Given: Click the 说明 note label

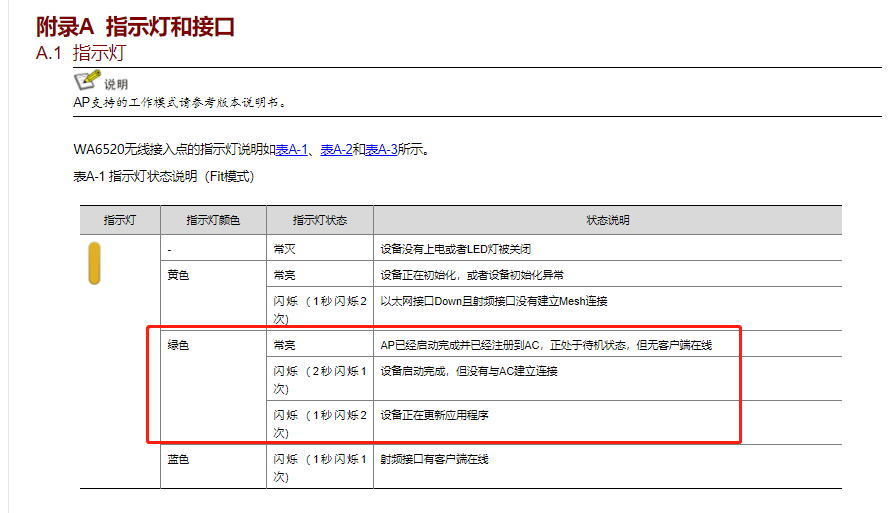Looking at the screenshot, I should 116,85.
